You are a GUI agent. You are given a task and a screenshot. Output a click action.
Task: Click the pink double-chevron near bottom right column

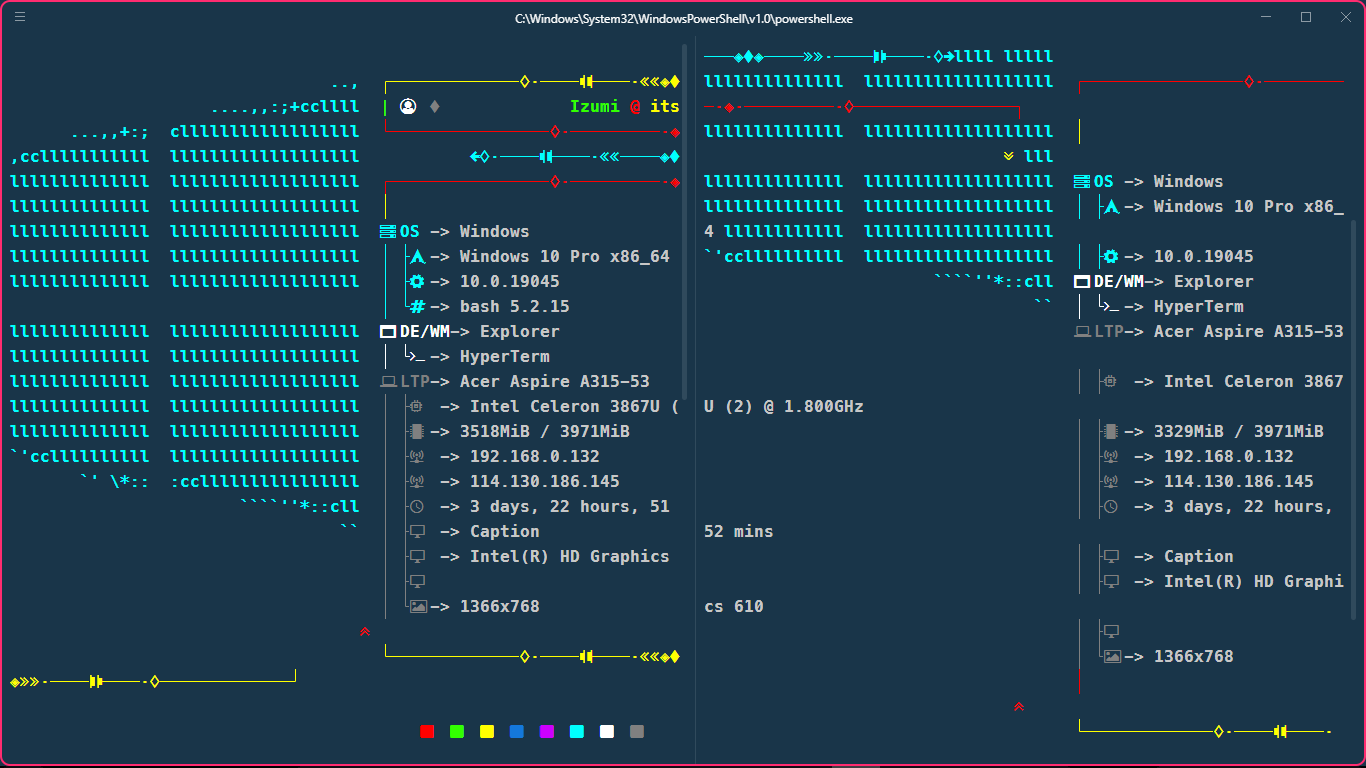click(1017, 707)
